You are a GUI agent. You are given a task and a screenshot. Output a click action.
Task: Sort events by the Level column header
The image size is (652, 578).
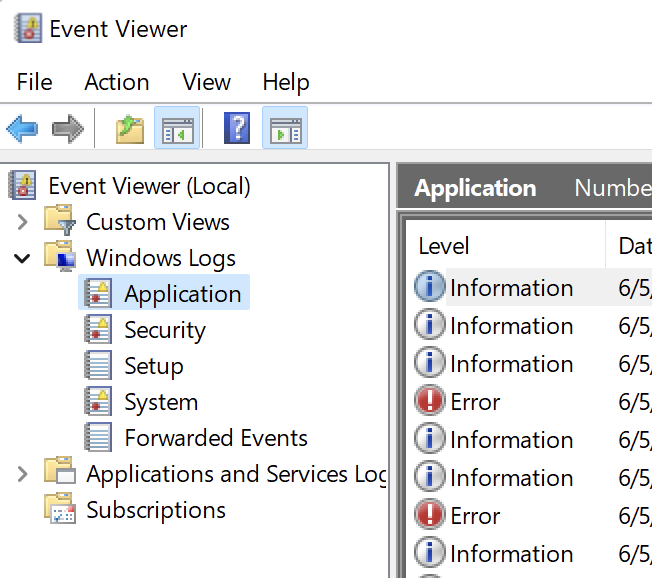tap(505, 246)
